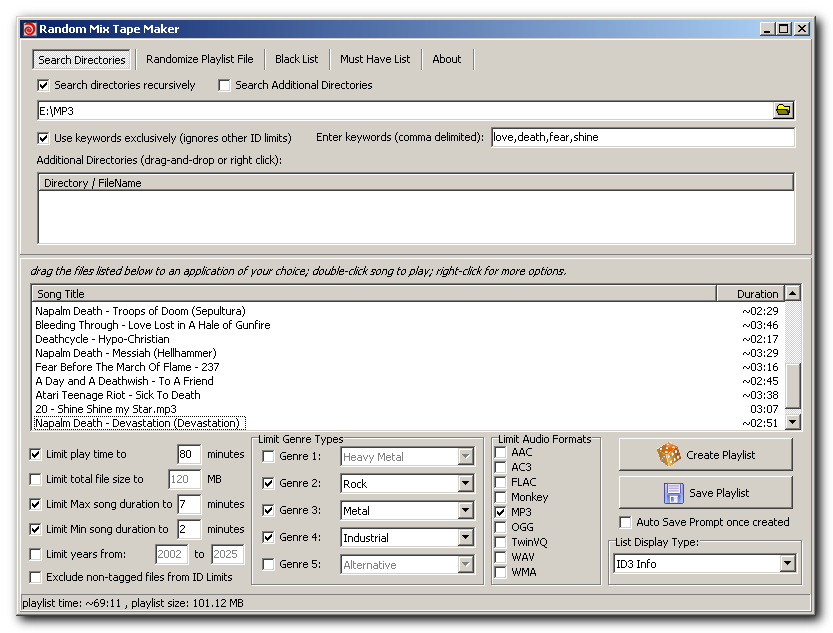Screen dimensions: 833x633
Task: Switch to the Black List tab
Action: tap(296, 59)
